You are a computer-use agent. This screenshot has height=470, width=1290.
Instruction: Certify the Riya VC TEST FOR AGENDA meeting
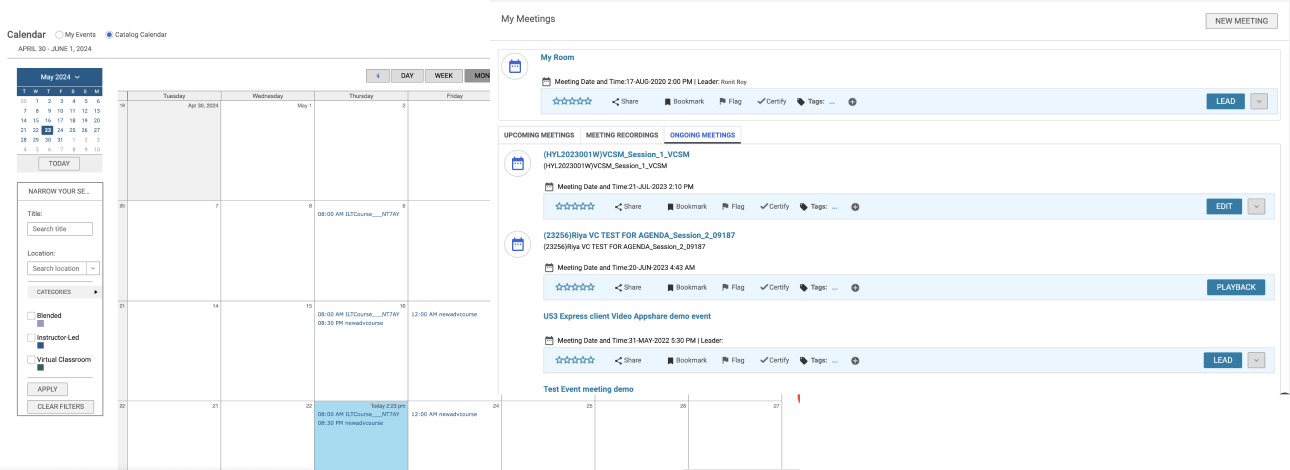[777, 287]
